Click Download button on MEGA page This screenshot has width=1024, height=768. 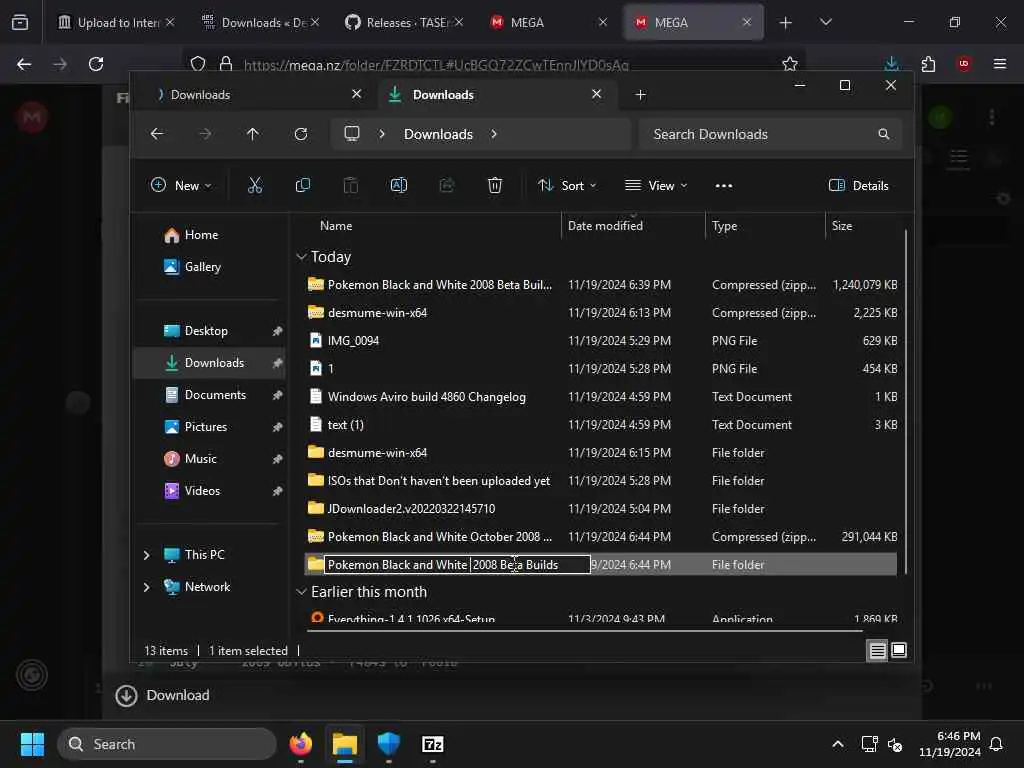tap(163, 696)
